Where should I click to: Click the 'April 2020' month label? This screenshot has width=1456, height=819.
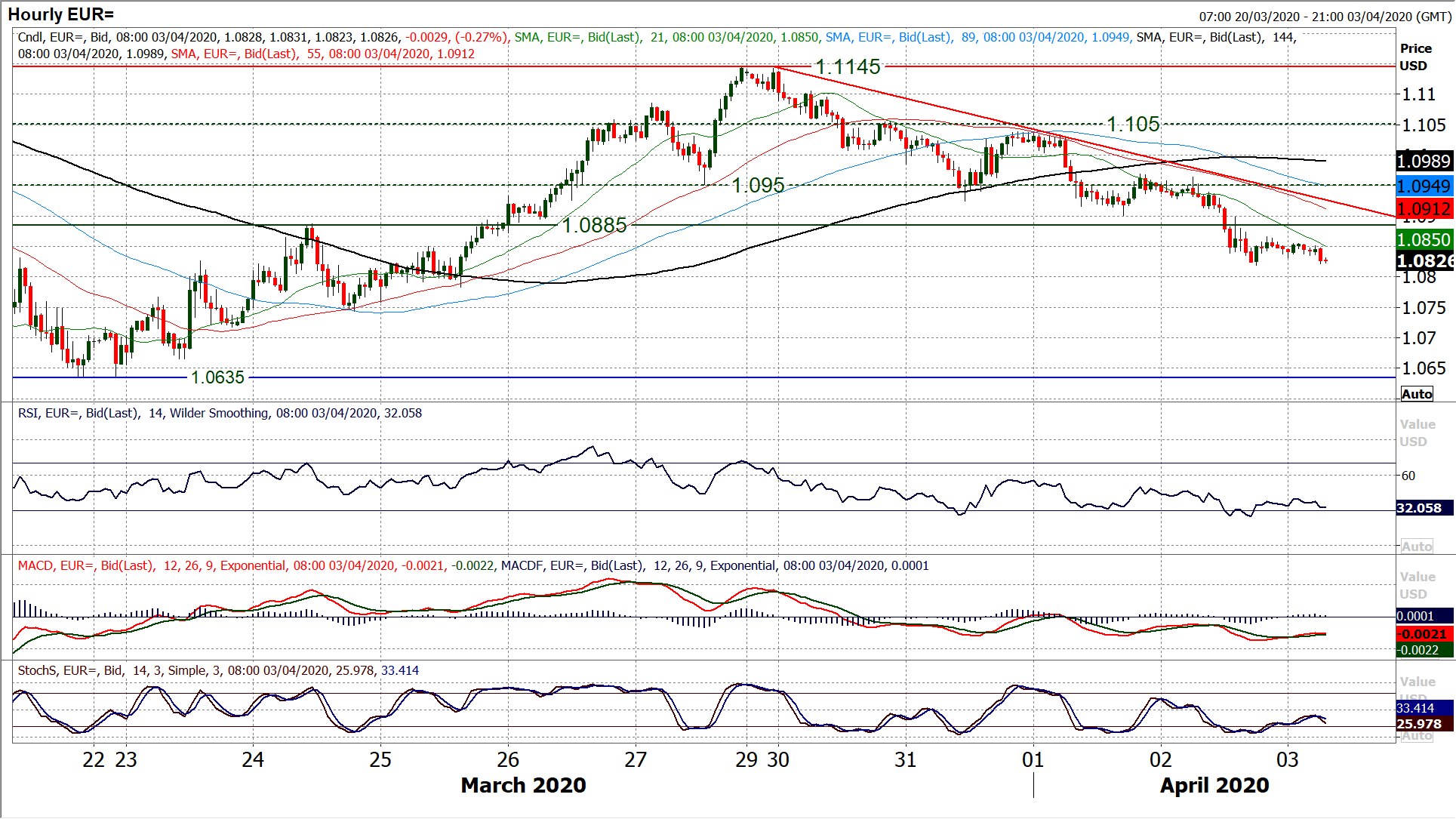pyautogui.click(x=1214, y=785)
